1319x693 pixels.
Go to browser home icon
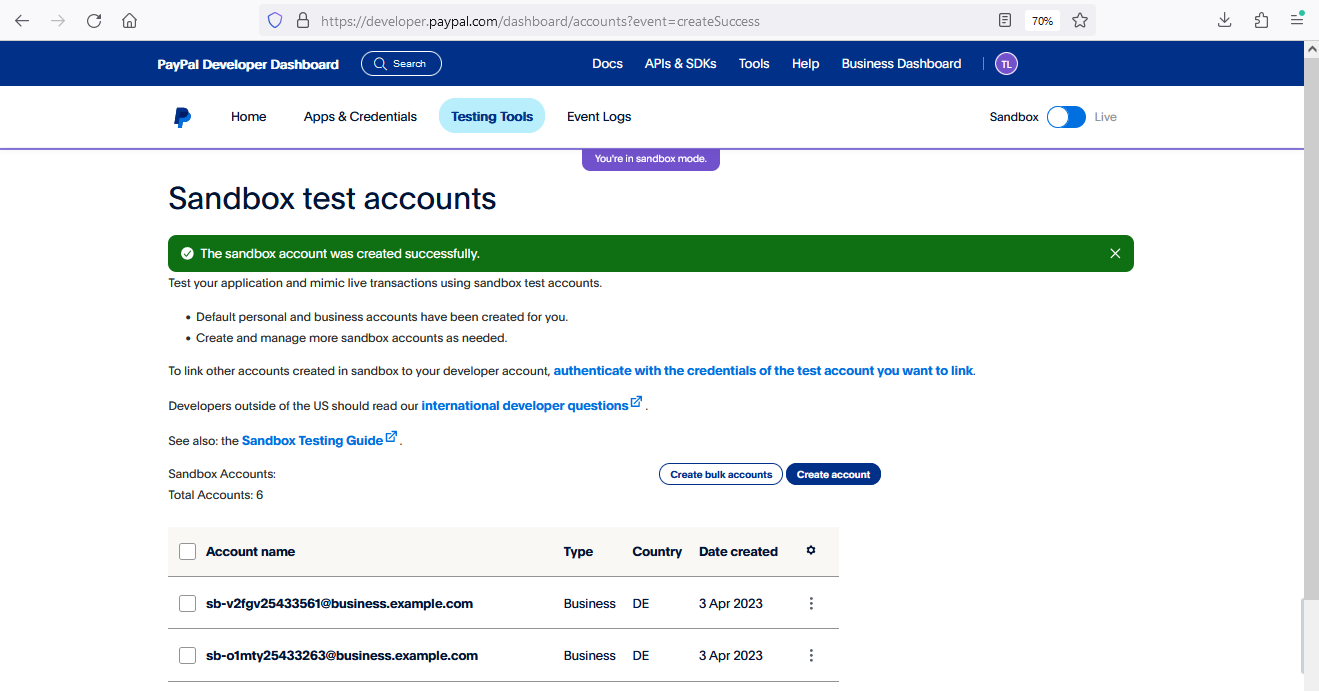129,20
